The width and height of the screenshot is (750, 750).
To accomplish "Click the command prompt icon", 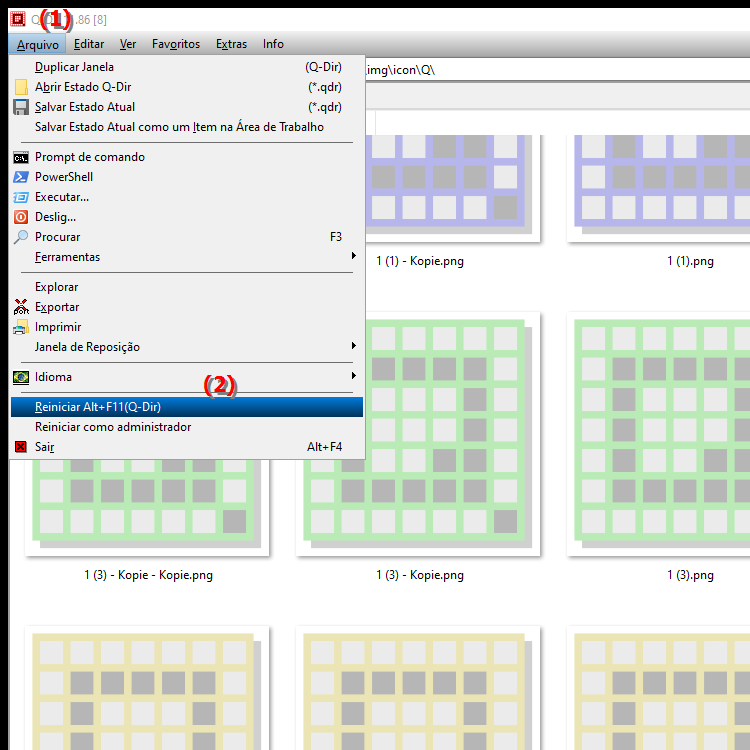I will pos(21,157).
